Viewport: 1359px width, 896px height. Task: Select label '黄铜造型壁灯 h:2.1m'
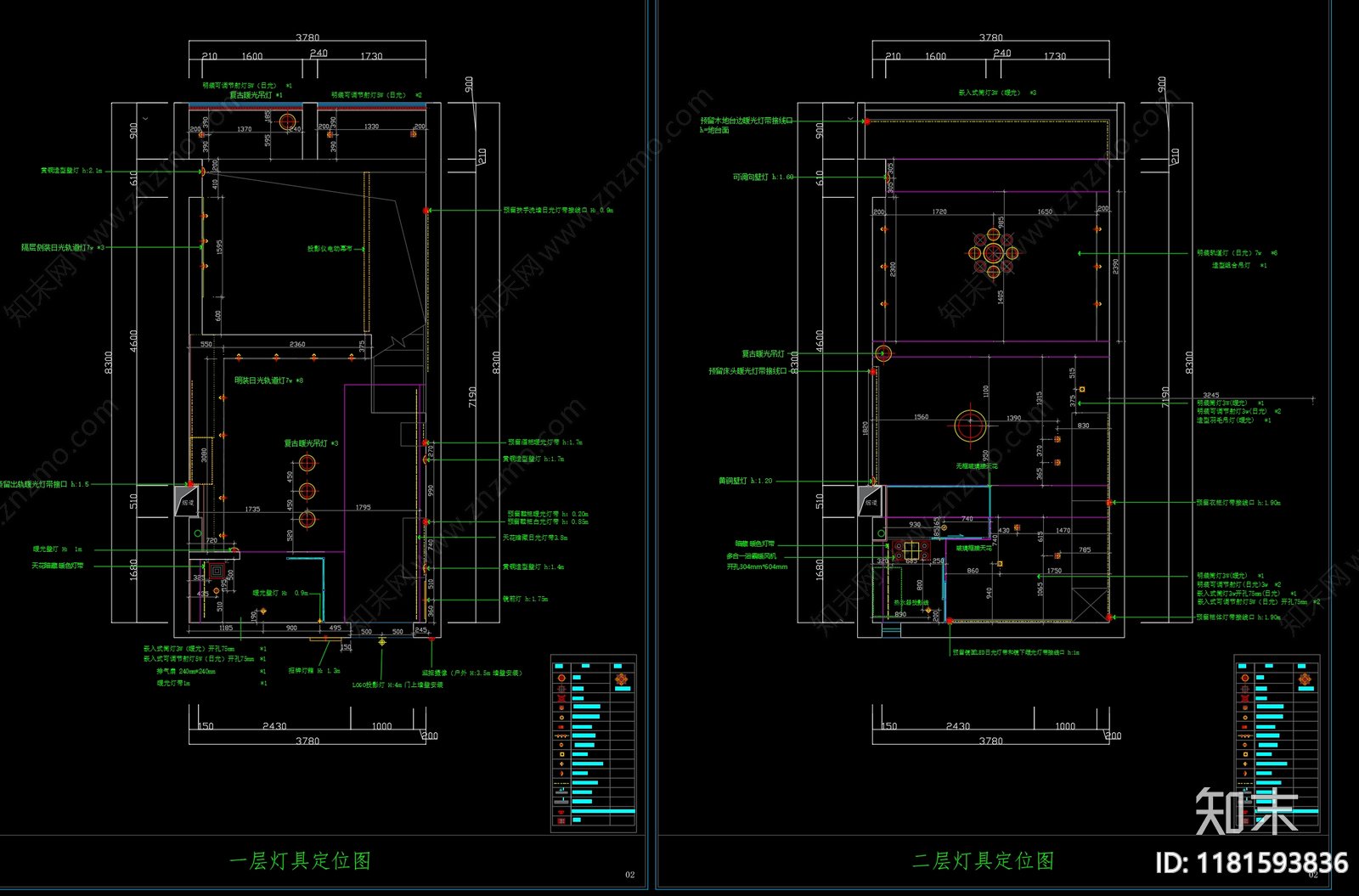(x=71, y=171)
